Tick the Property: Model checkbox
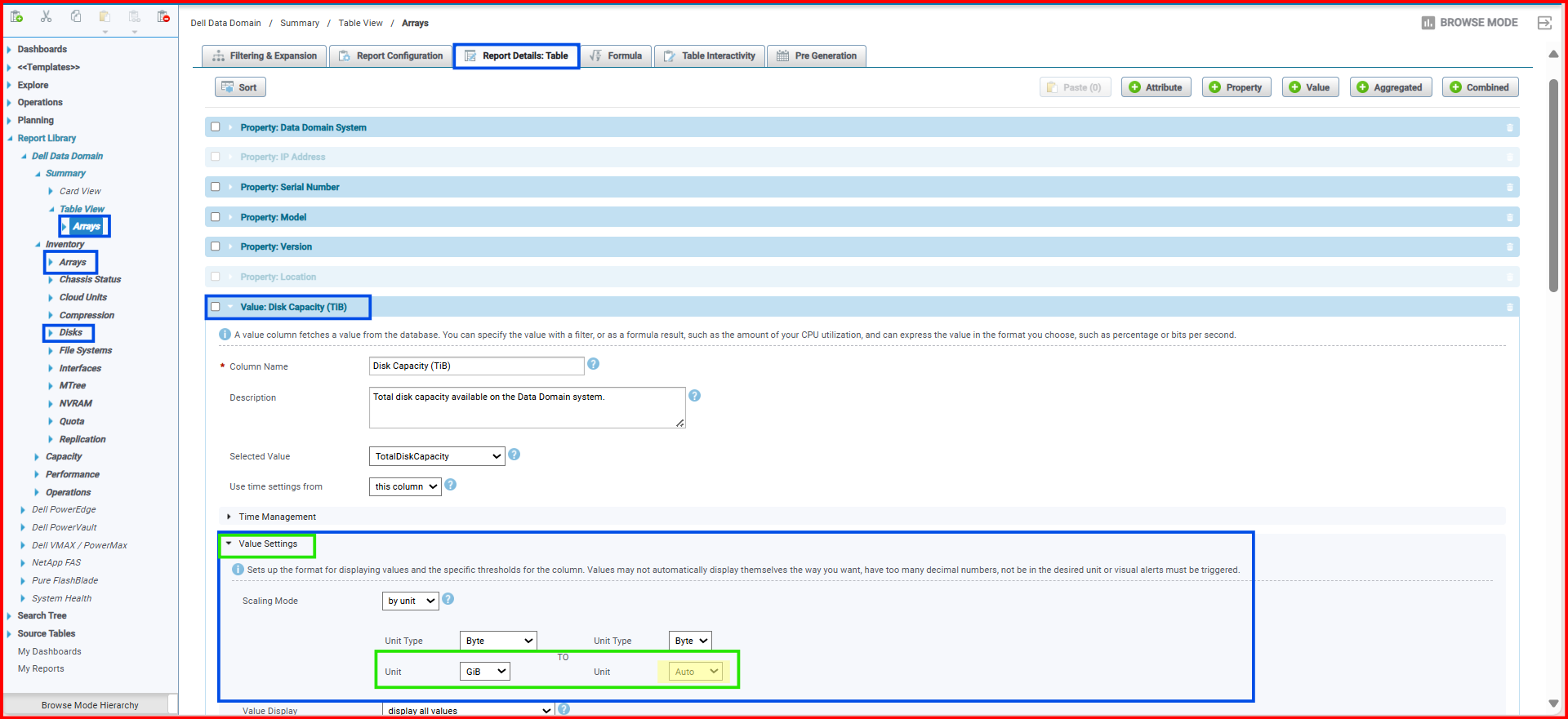Image resolution: width=1568 pixels, height=719 pixels. click(x=216, y=217)
